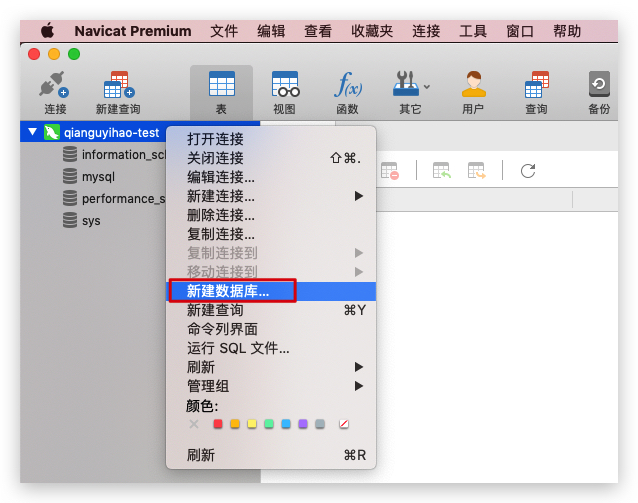The image size is (638, 503).
Task: Click 命令列界面 in the context menu
Action: click(x=222, y=329)
